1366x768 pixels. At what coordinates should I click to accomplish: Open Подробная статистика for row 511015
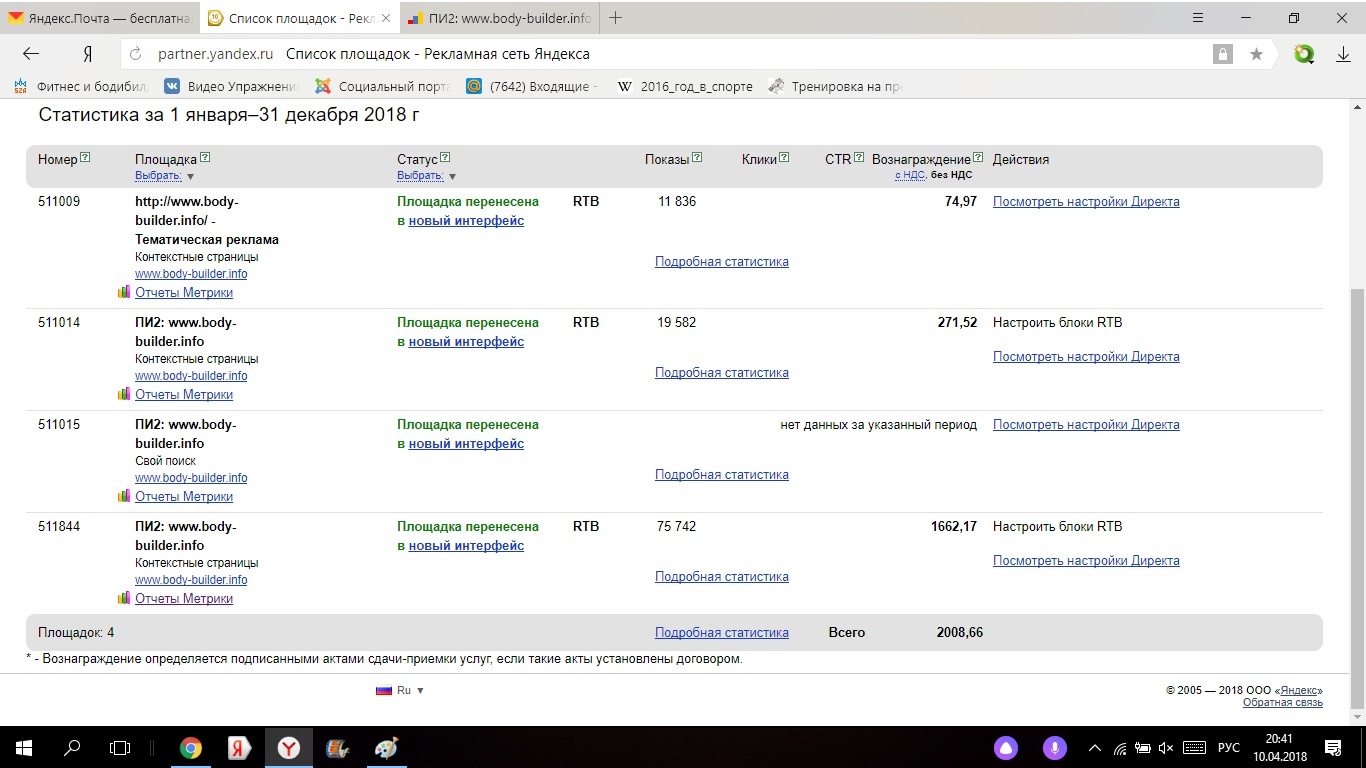[722, 474]
